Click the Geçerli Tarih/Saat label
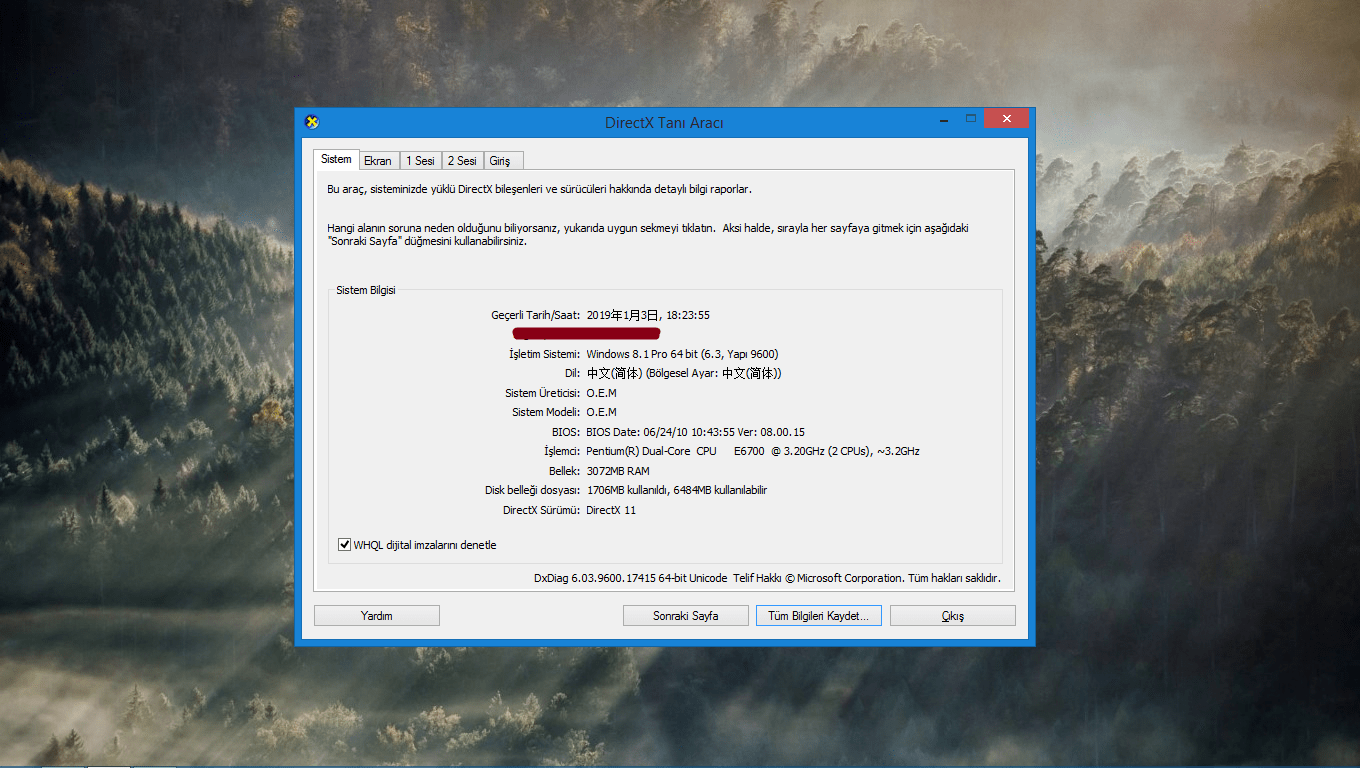Viewport: 1360px width, 768px height. tap(536, 315)
